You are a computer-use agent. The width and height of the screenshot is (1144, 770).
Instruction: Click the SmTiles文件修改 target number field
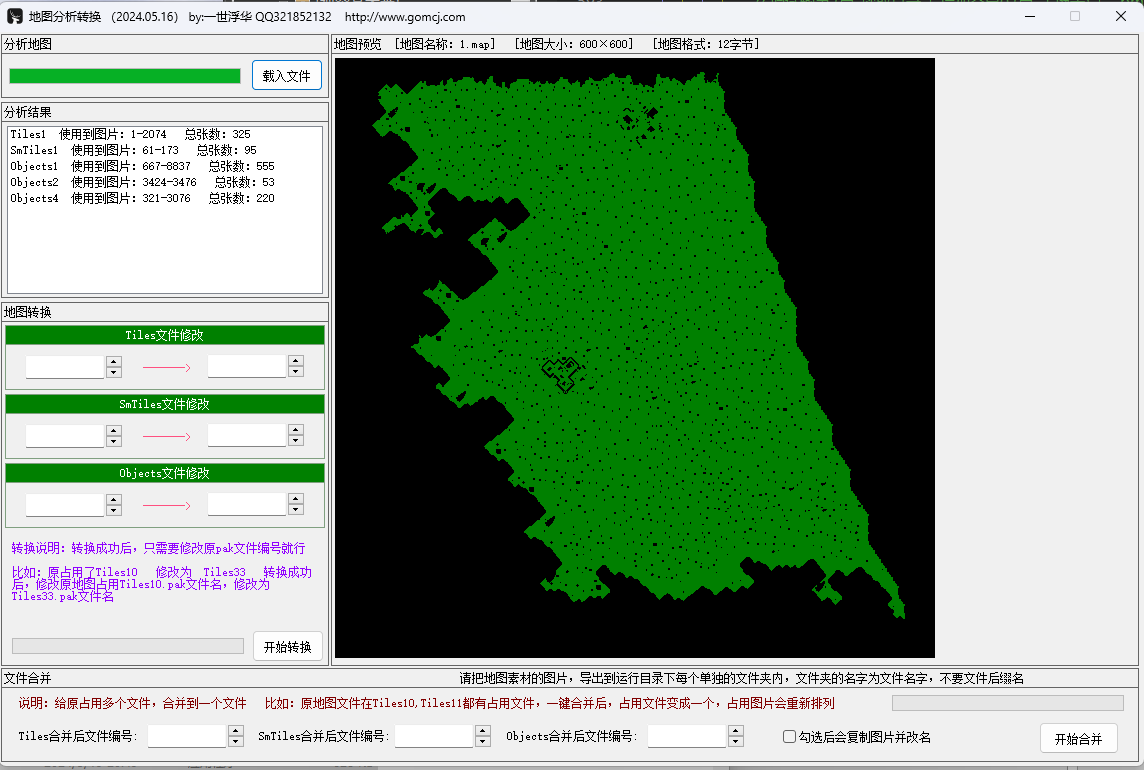(x=247, y=436)
